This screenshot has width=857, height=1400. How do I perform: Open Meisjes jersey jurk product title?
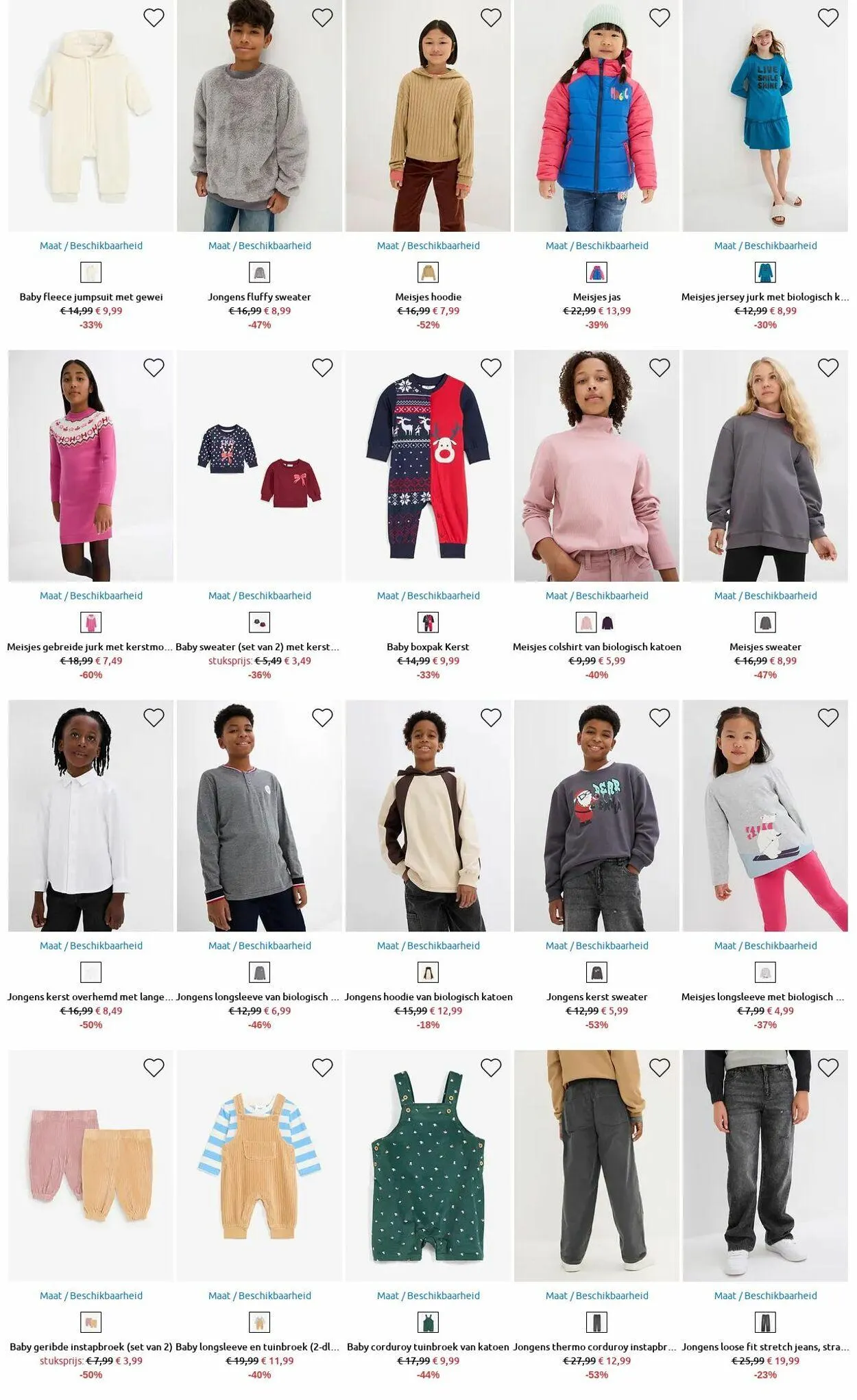click(765, 297)
